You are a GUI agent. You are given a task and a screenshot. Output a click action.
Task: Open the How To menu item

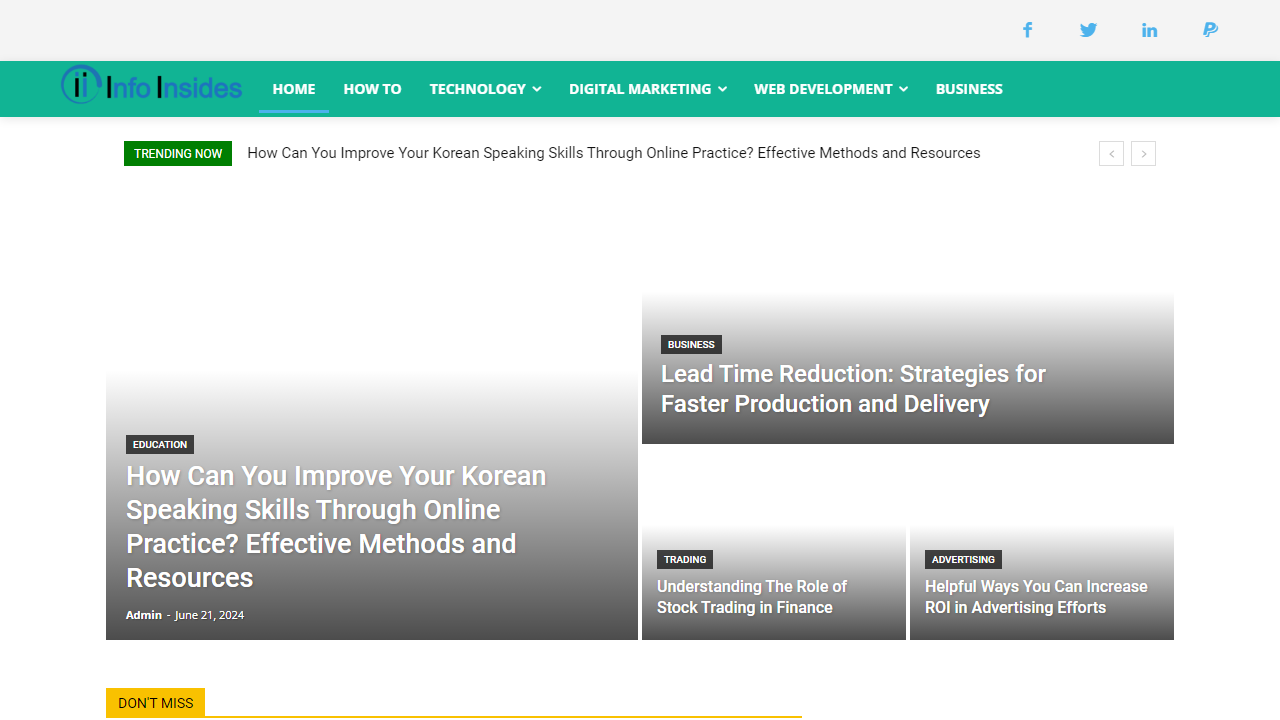372,89
